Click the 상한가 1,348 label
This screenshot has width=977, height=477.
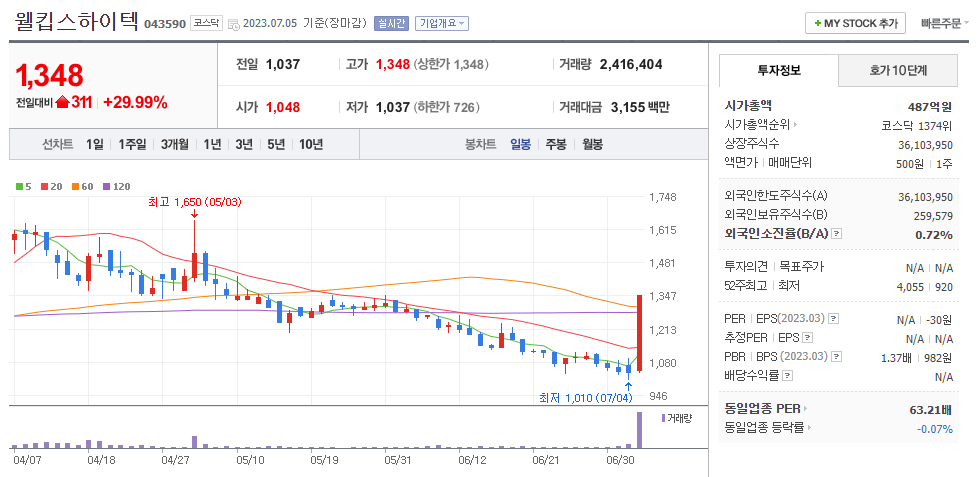click(450, 64)
